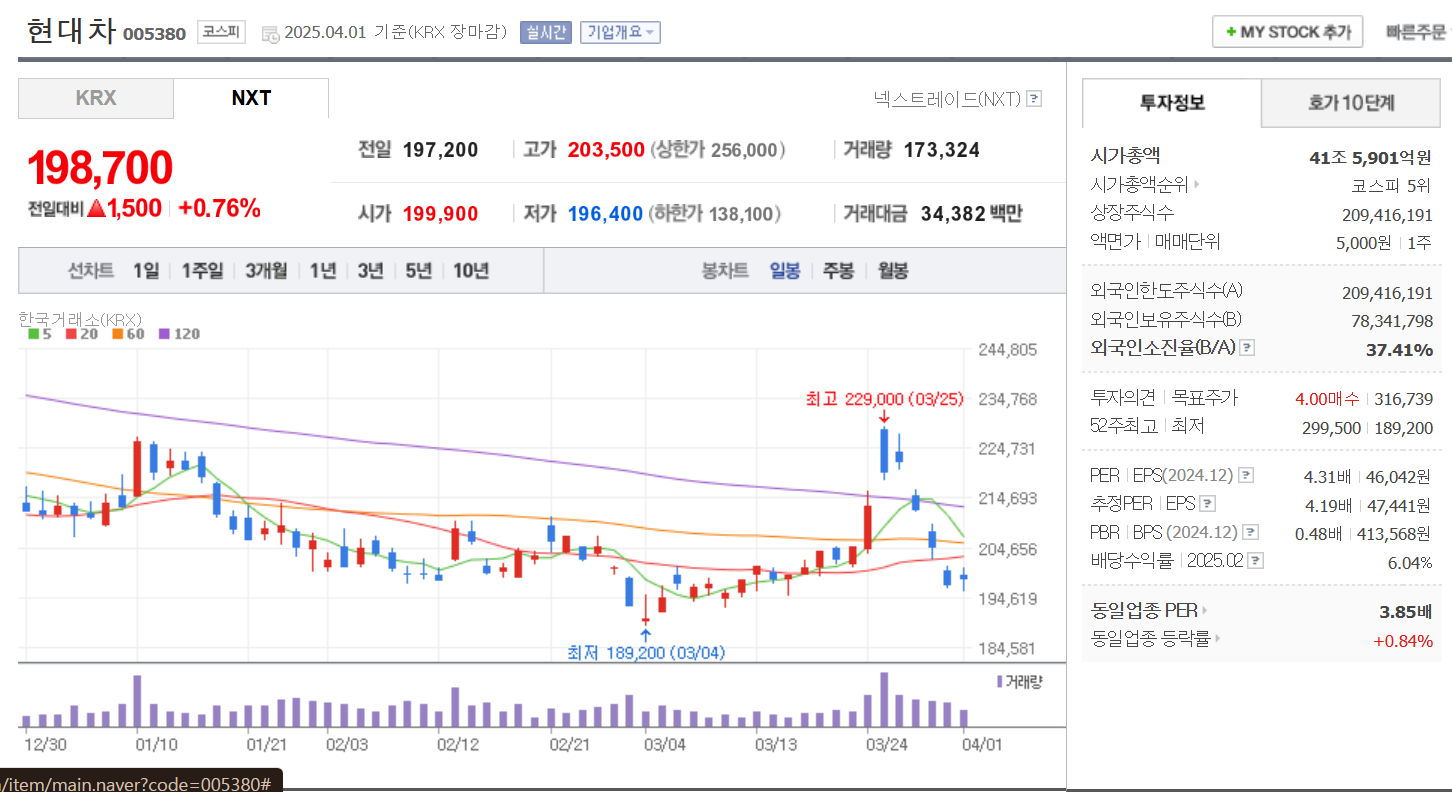The height and width of the screenshot is (792, 1452).
Task: Click the 동일업종 등락률 value +0.84%
Action: pos(1403,640)
